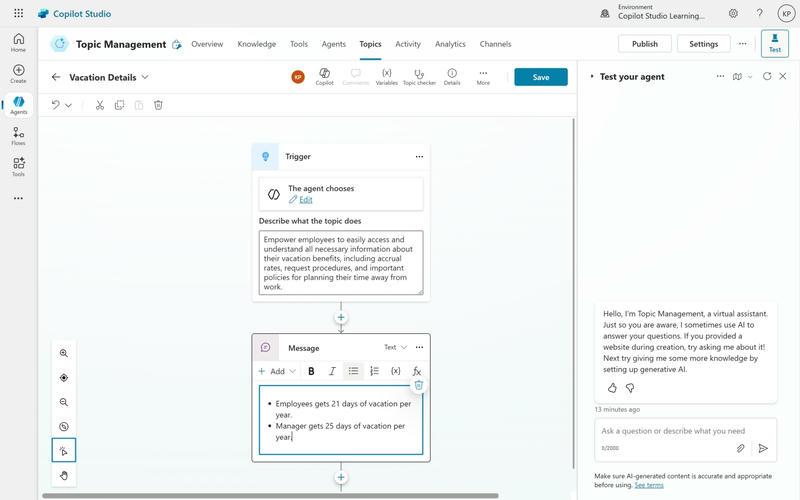Undo the last action
The height and width of the screenshot is (500, 800).
tap(55, 105)
